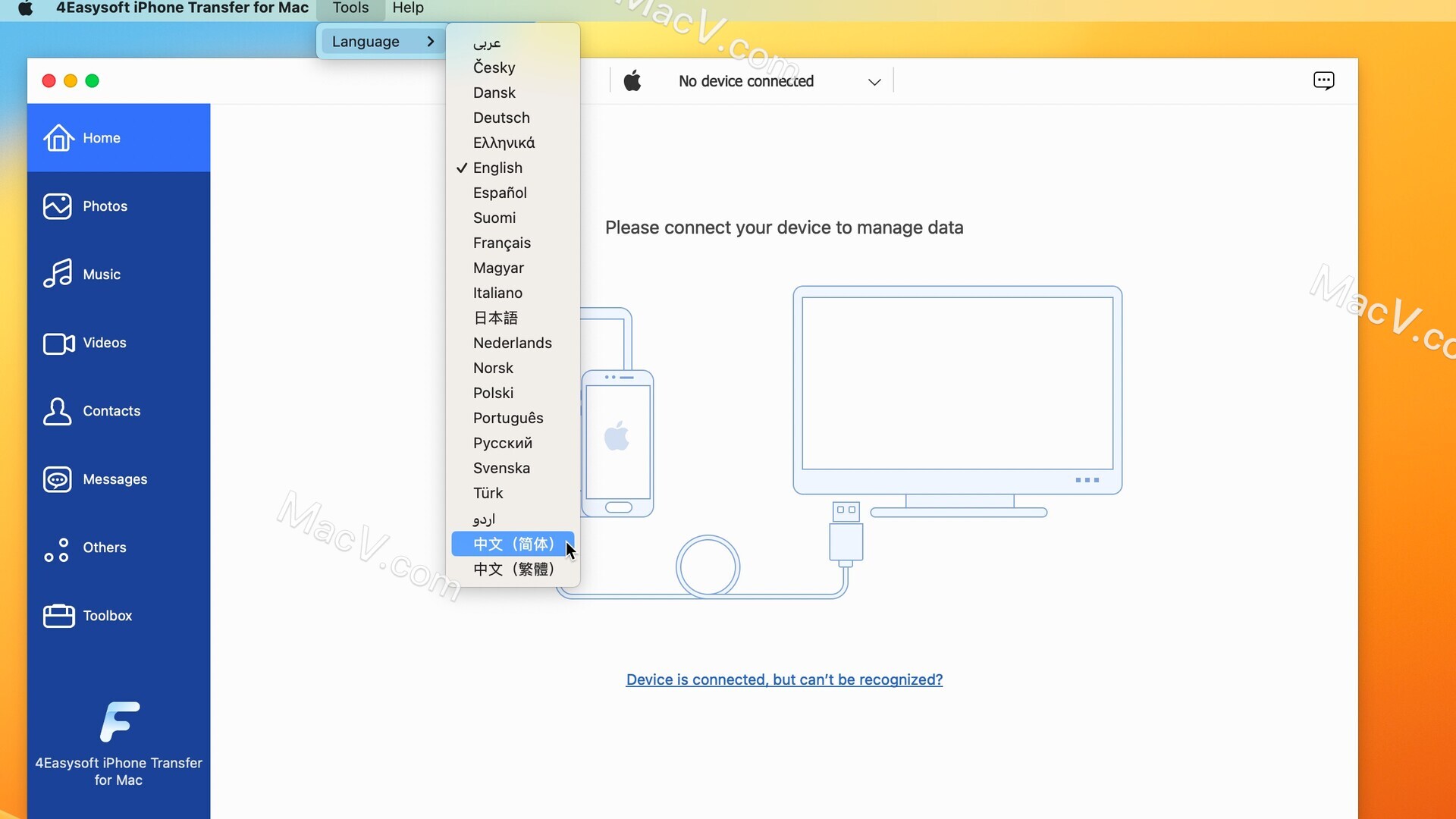Click the Messages bubble icon

click(58, 479)
